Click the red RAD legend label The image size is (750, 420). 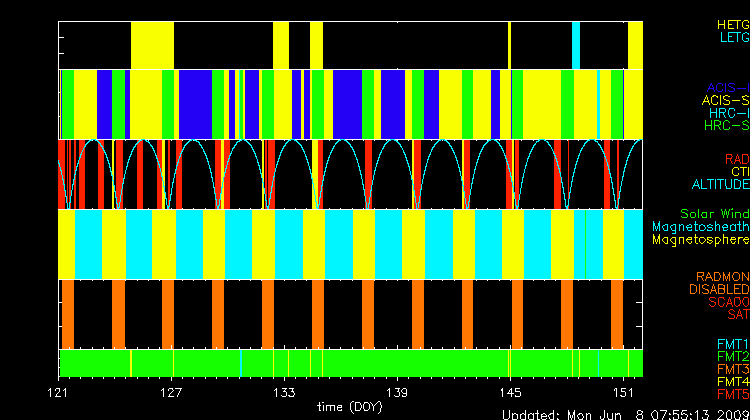point(736,159)
